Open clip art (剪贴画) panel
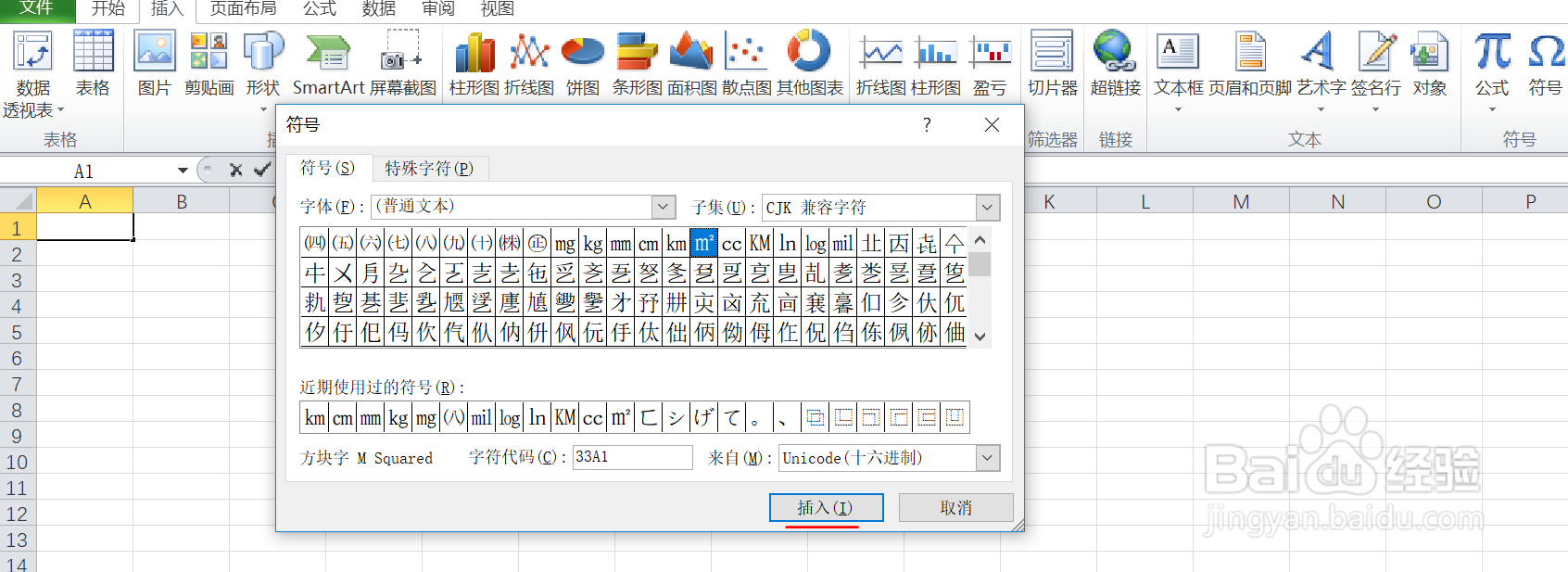 209,63
